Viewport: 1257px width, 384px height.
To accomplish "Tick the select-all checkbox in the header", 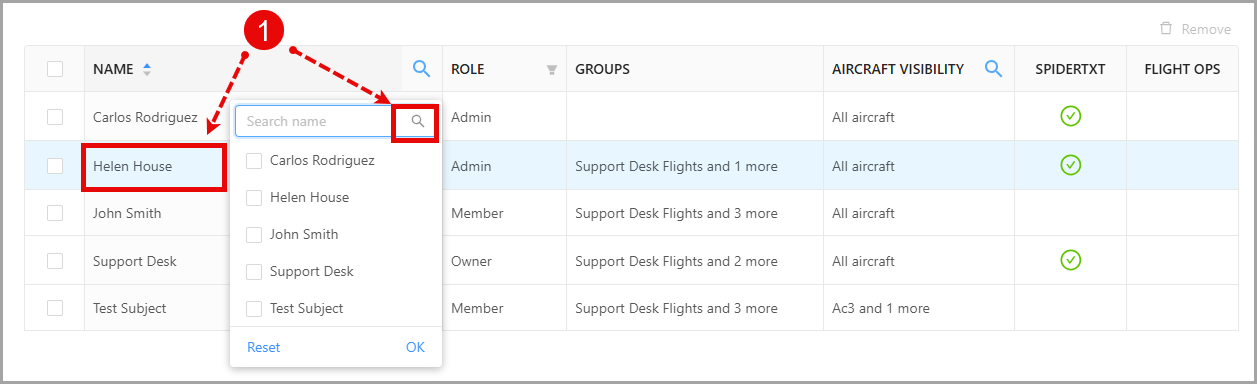I will click(55, 69).
